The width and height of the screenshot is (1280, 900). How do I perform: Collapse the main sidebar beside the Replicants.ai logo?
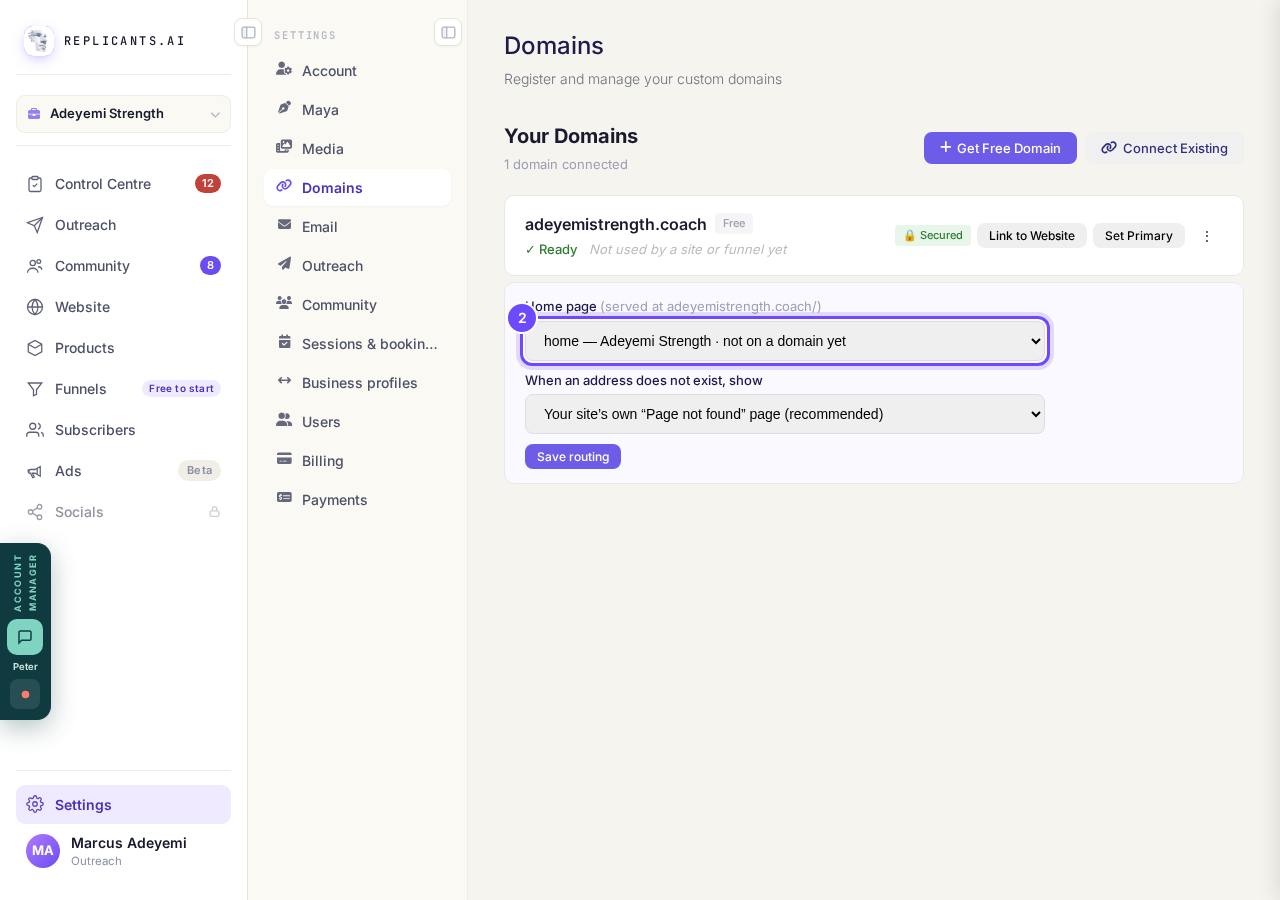(x=248, y=32)
